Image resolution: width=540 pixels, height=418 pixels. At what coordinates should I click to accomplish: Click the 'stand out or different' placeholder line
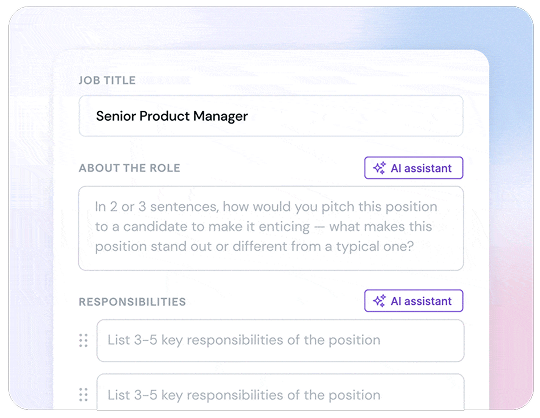(x=254, y=247)
